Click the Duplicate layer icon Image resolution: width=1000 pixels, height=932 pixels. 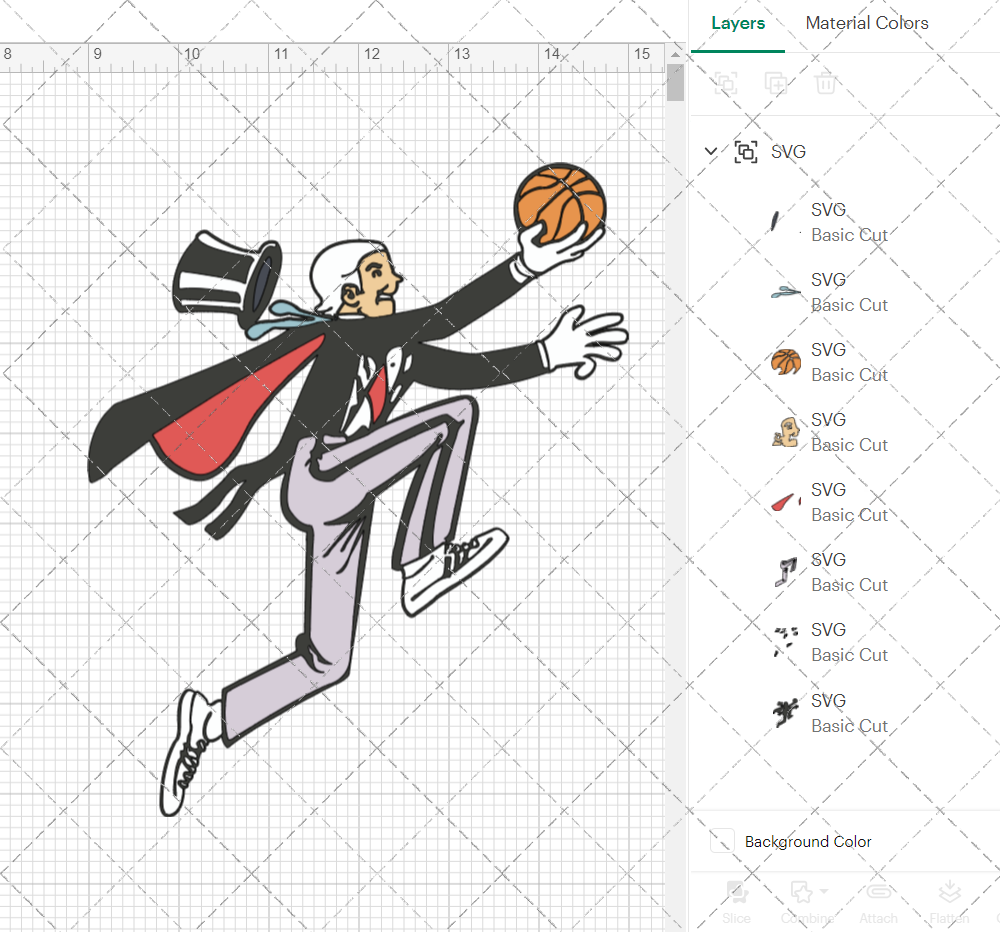point(776,84)
